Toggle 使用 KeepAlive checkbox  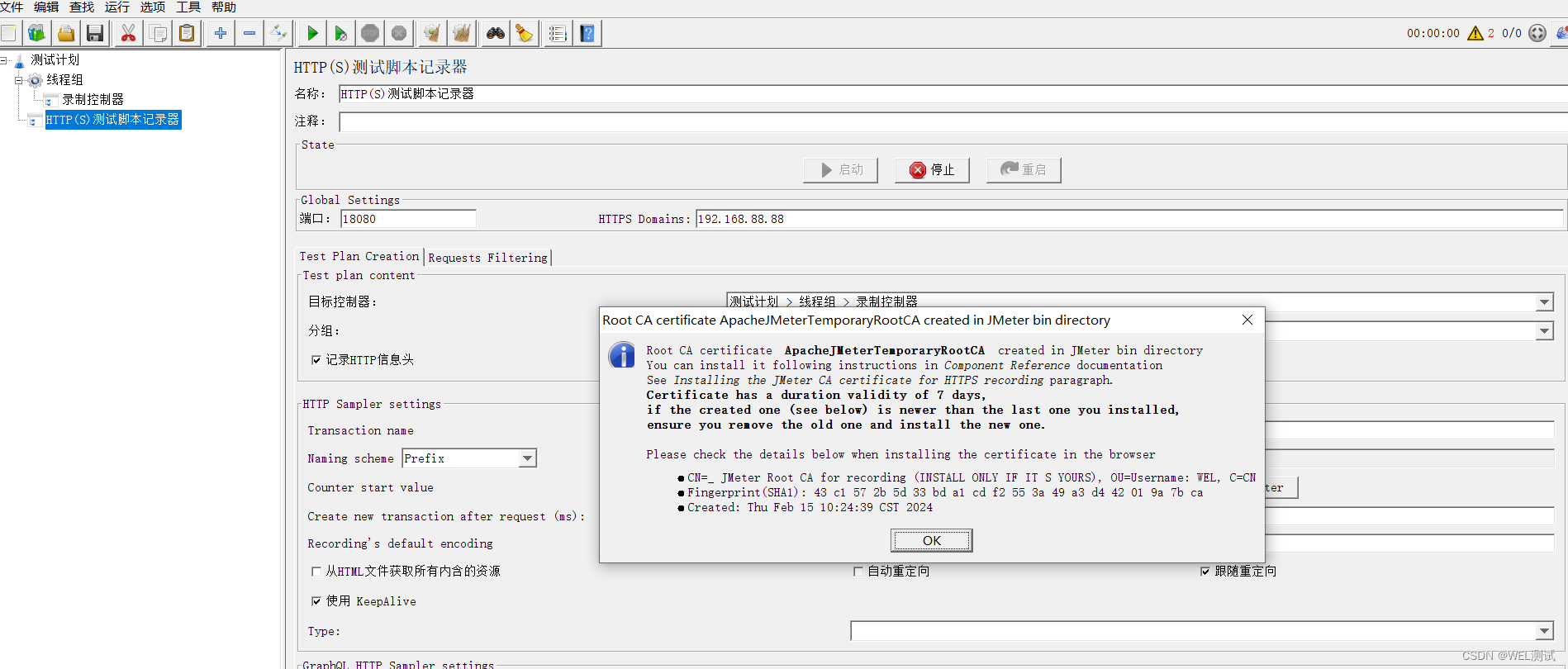tap(316, 601)
